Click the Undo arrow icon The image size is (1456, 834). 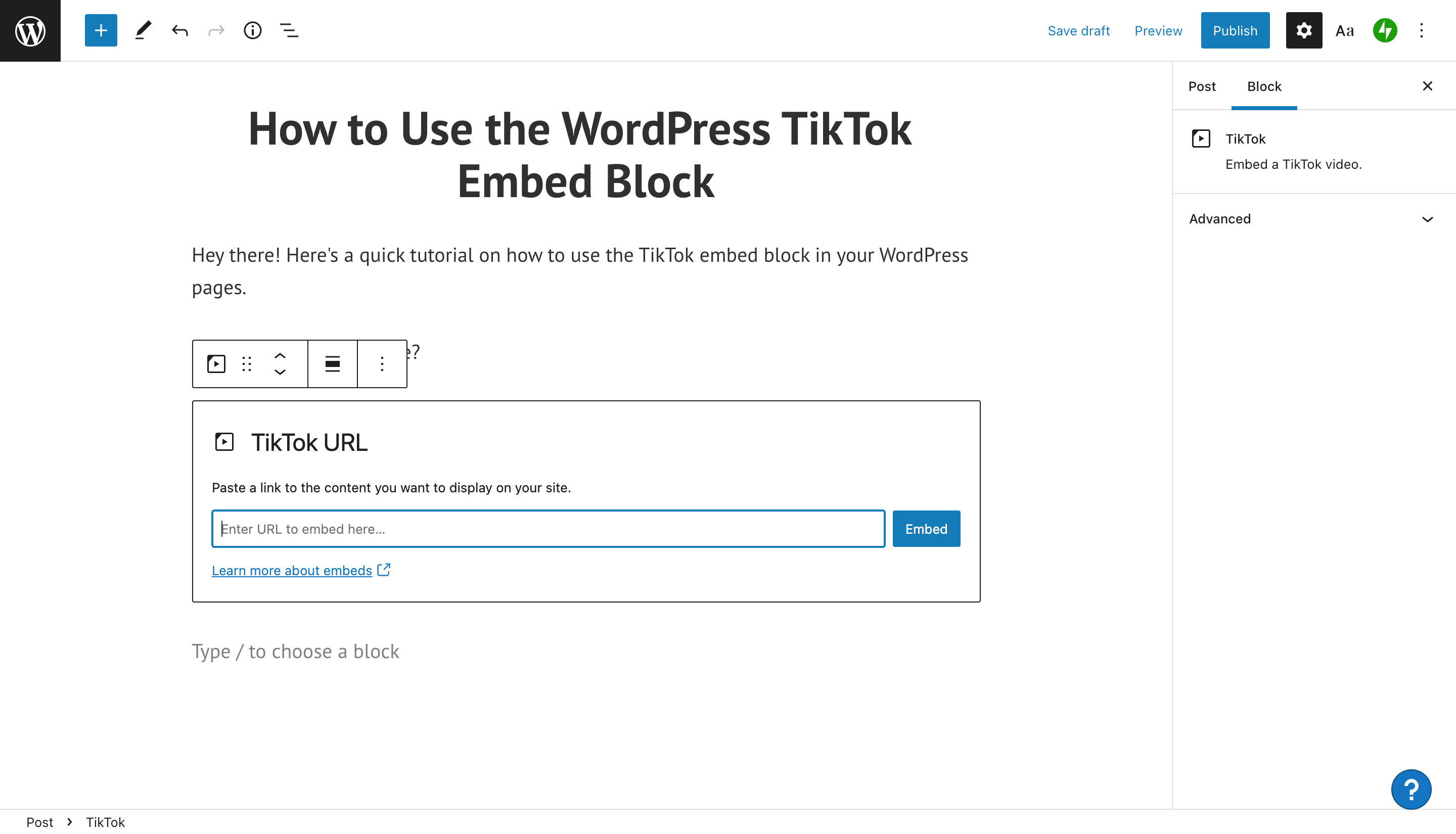click(x=180, y=30)
